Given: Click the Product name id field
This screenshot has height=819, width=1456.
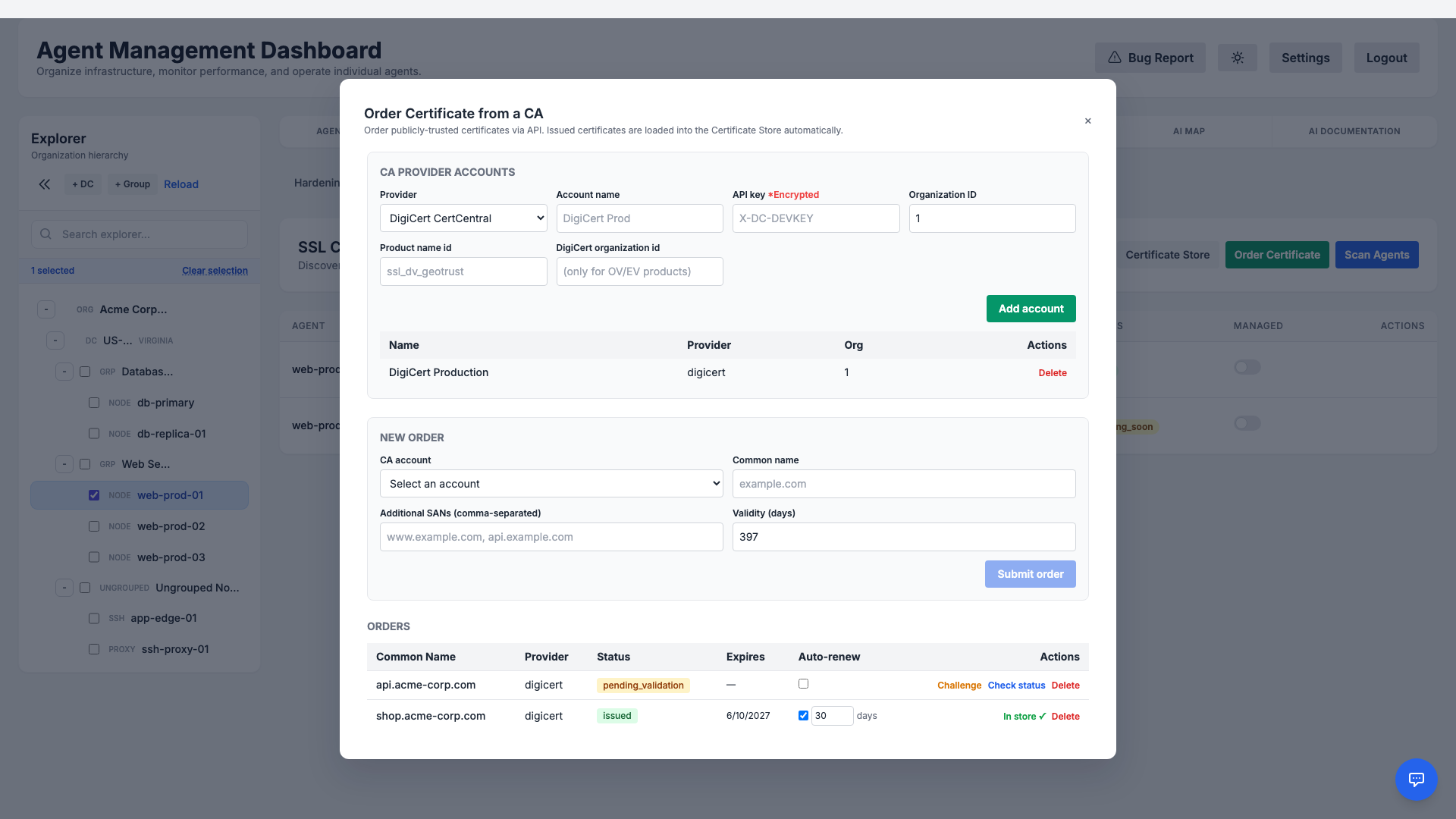Looking at the screenshot, I should pos(463,271).
